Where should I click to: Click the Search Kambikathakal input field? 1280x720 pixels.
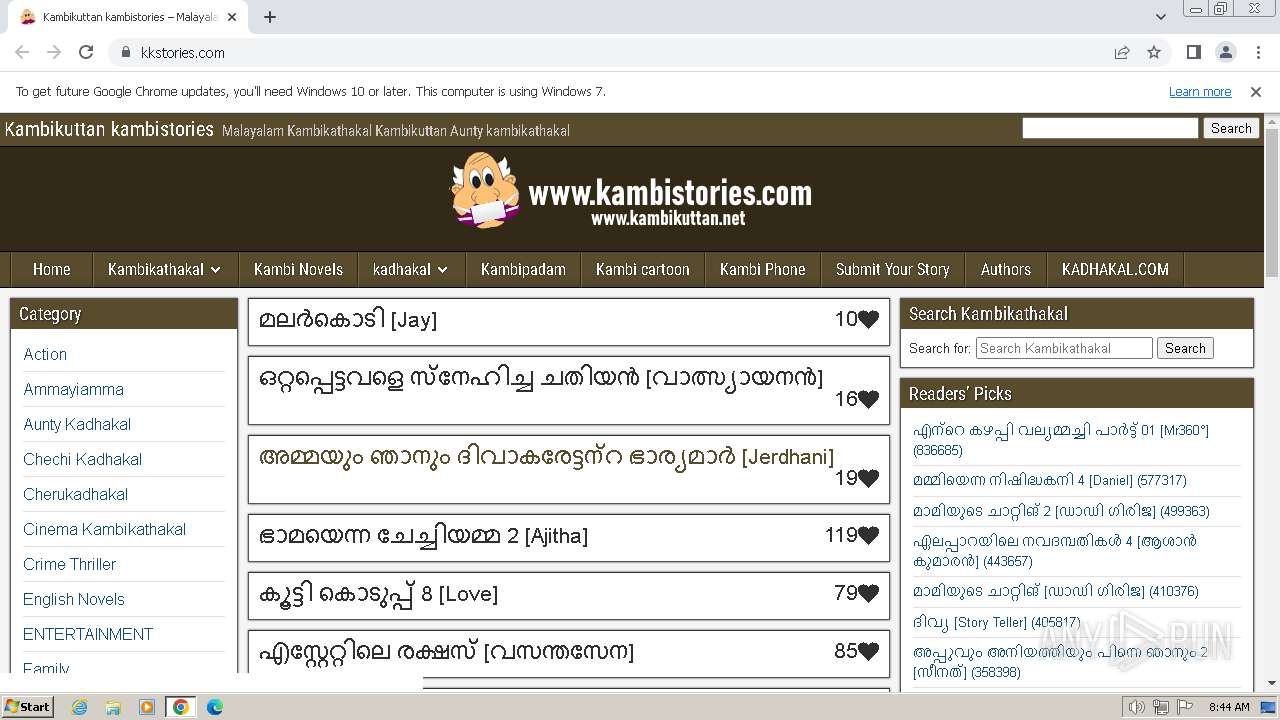click(x=1064, y=348)
